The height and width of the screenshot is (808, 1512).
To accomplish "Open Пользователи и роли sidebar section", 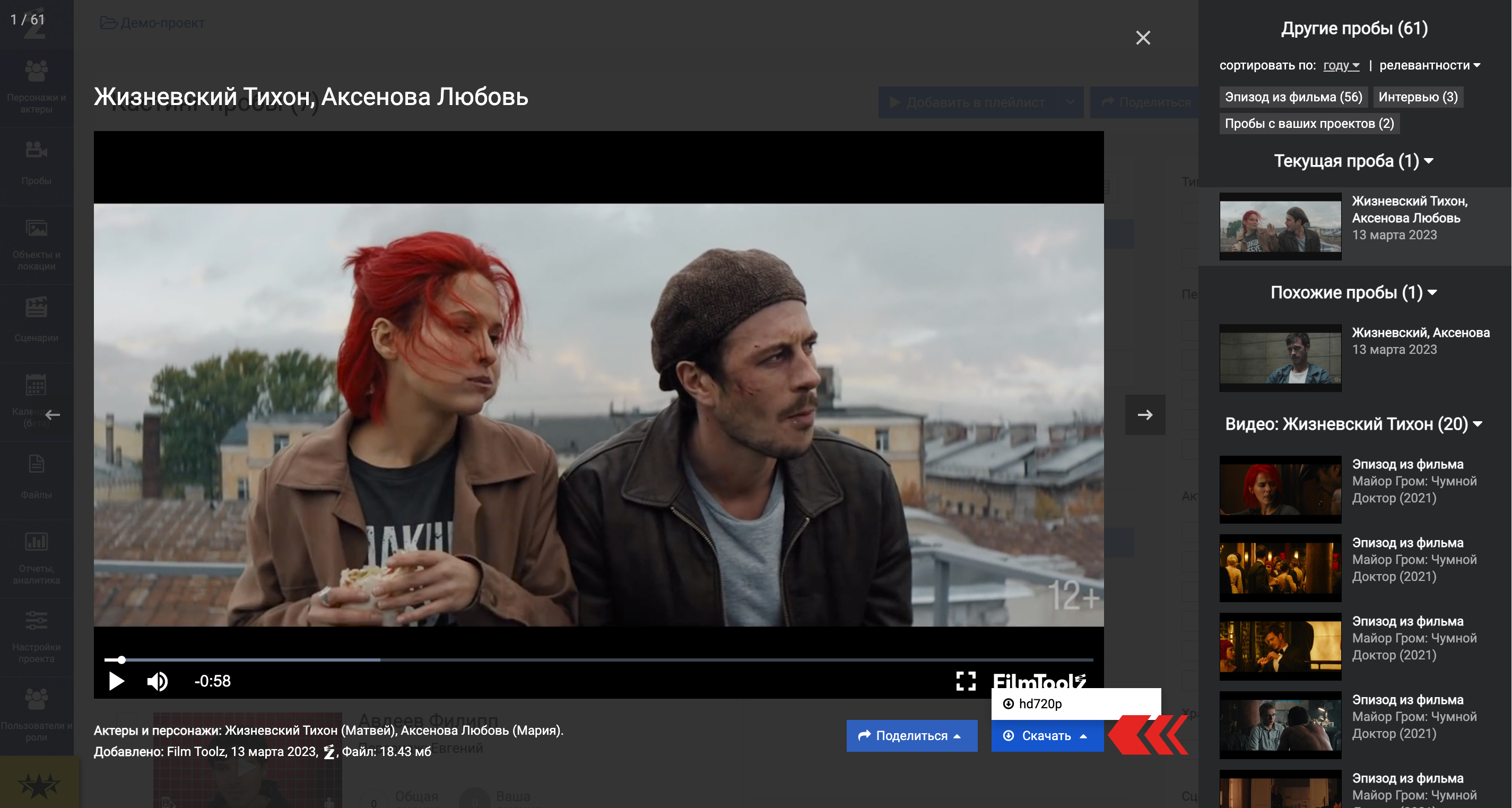I will click(x=37, y=715).
